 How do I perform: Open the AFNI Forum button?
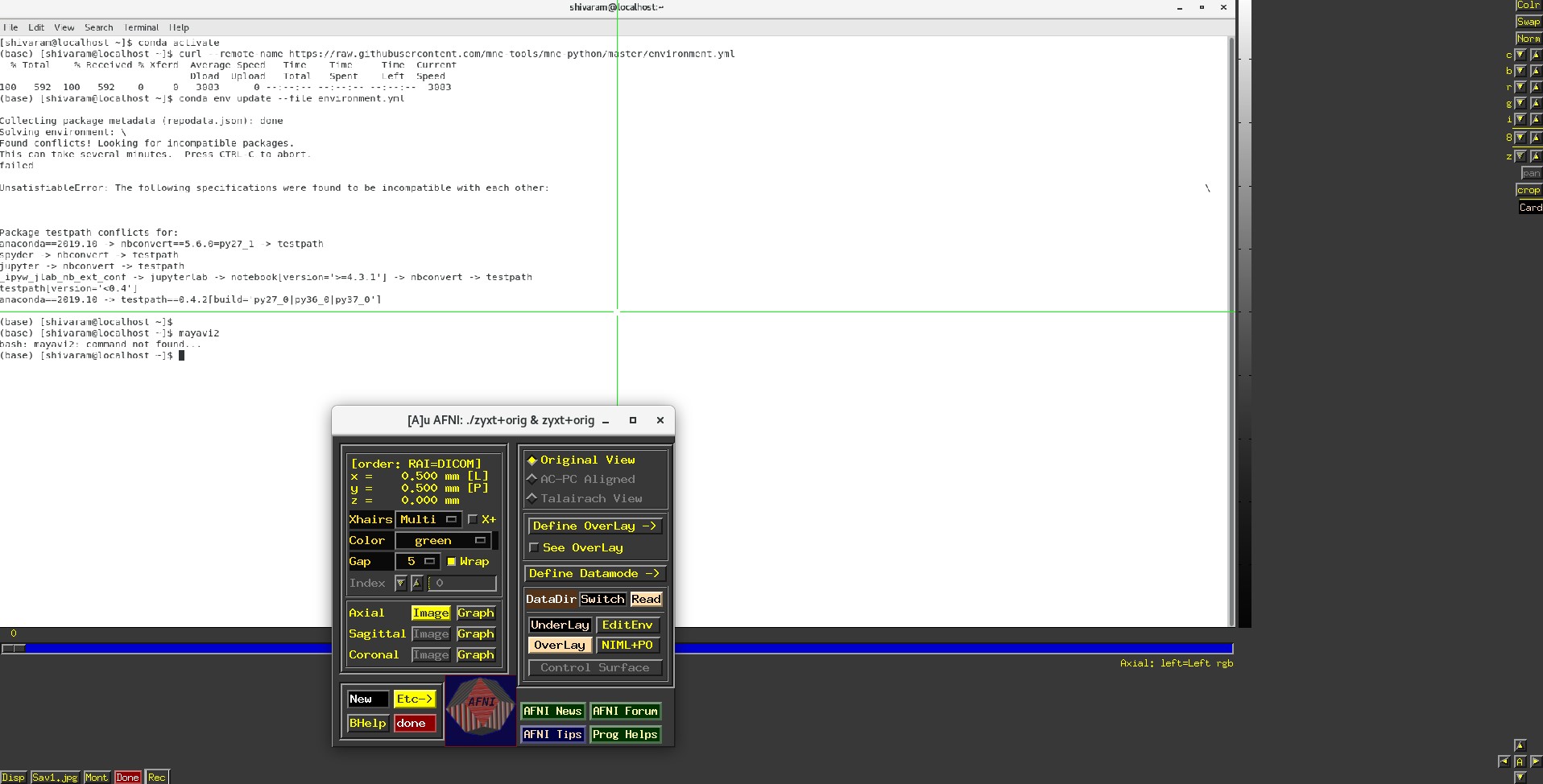[x=626, y=711]
